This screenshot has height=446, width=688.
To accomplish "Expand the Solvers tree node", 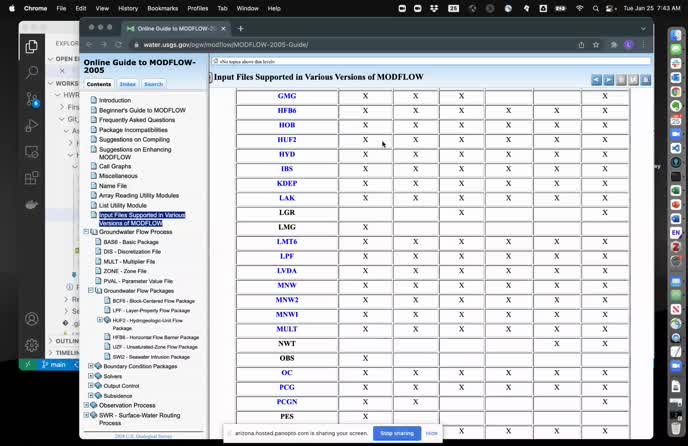I will point(91,376).
